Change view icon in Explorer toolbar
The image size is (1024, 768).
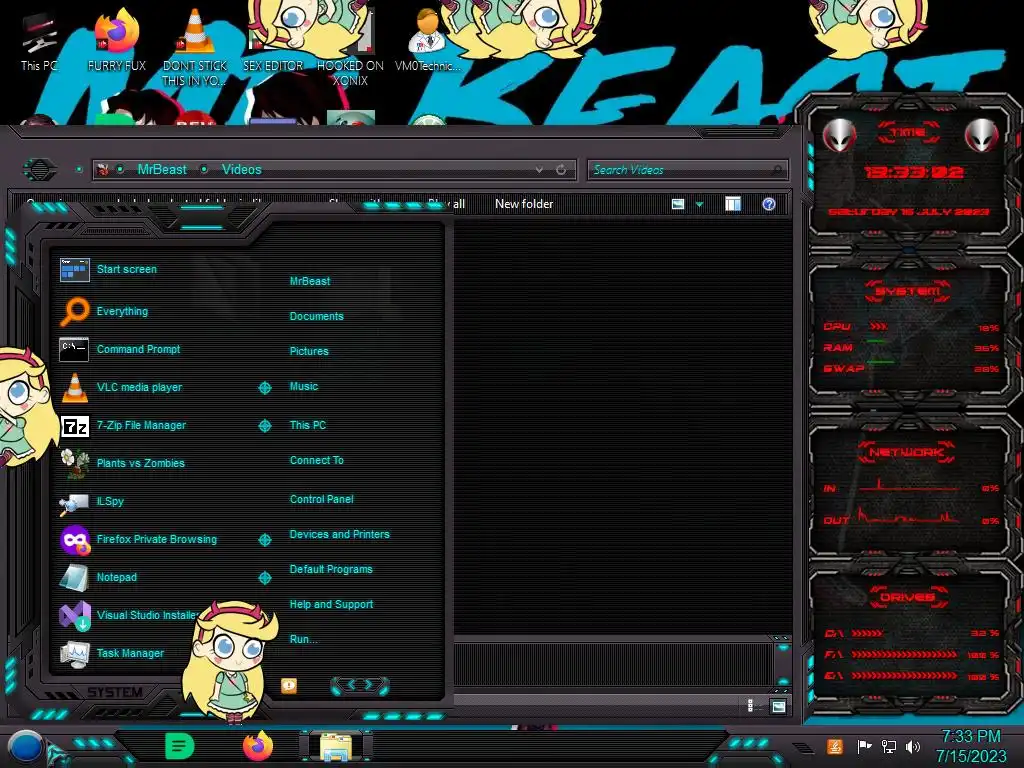(x=678, y=204)
